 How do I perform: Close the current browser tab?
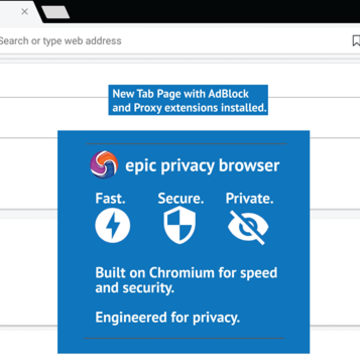[x=24, y=12]
